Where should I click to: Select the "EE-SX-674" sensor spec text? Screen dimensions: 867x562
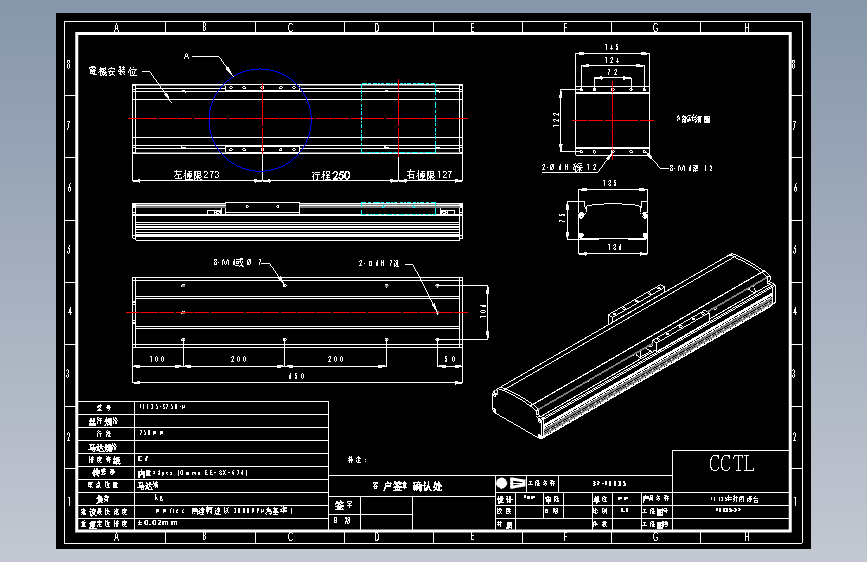pyautogui.click(x=226, y=473)
